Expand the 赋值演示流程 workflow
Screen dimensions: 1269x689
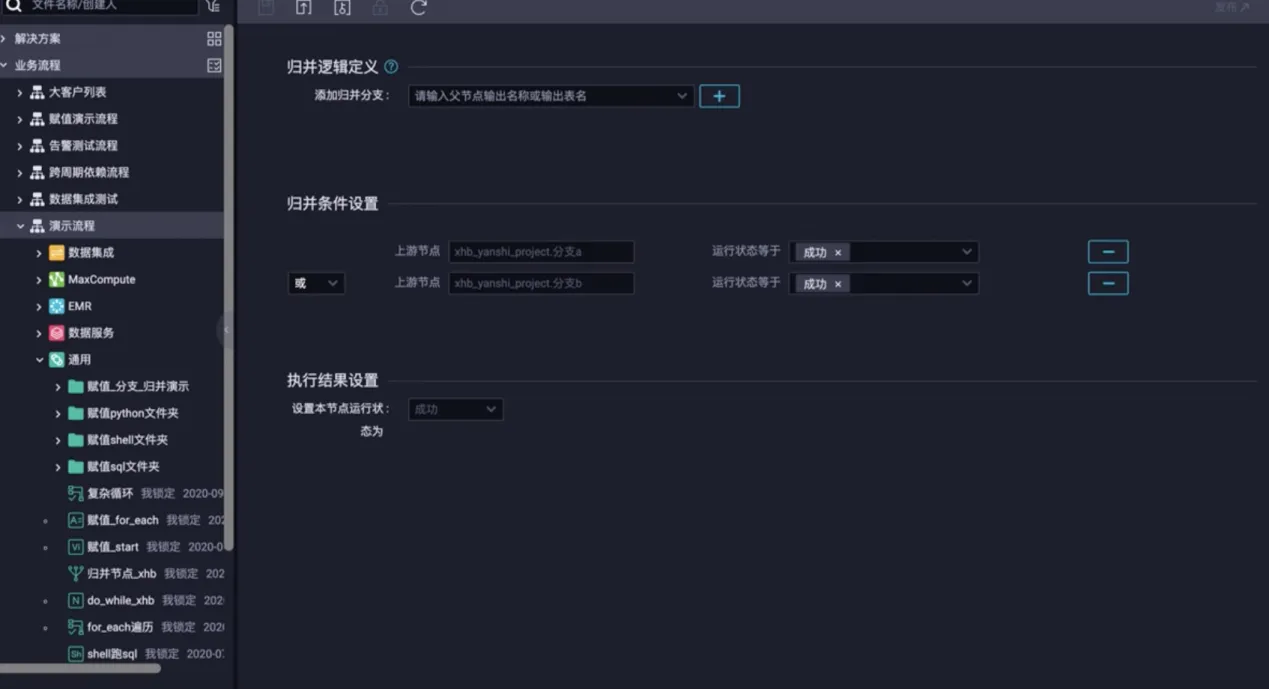click(x=20, y=119)
